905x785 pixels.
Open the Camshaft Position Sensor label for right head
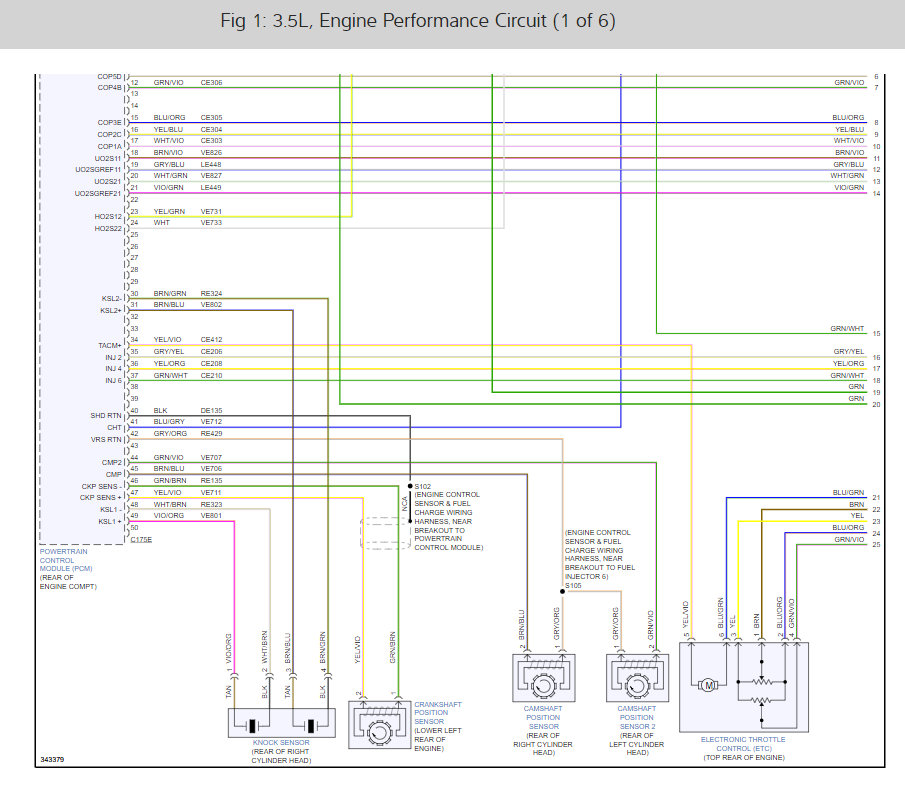pyautogui.click(x=543, y=717)
